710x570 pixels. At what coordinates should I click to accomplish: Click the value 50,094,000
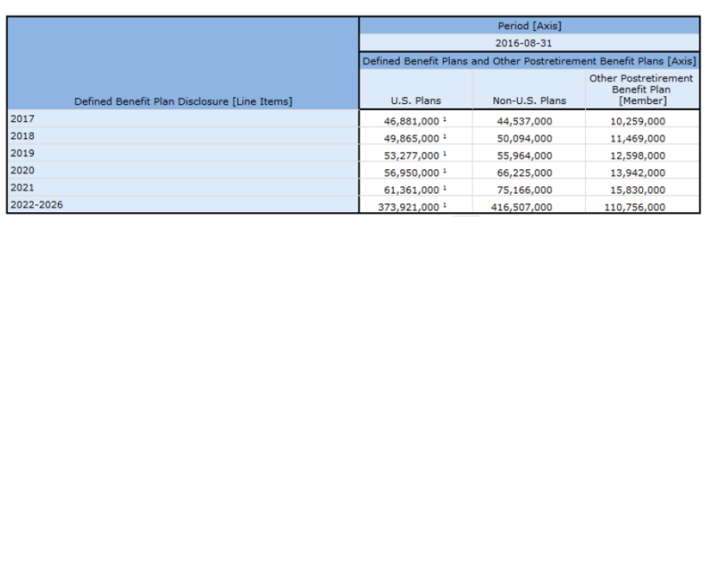pos(524,139)
